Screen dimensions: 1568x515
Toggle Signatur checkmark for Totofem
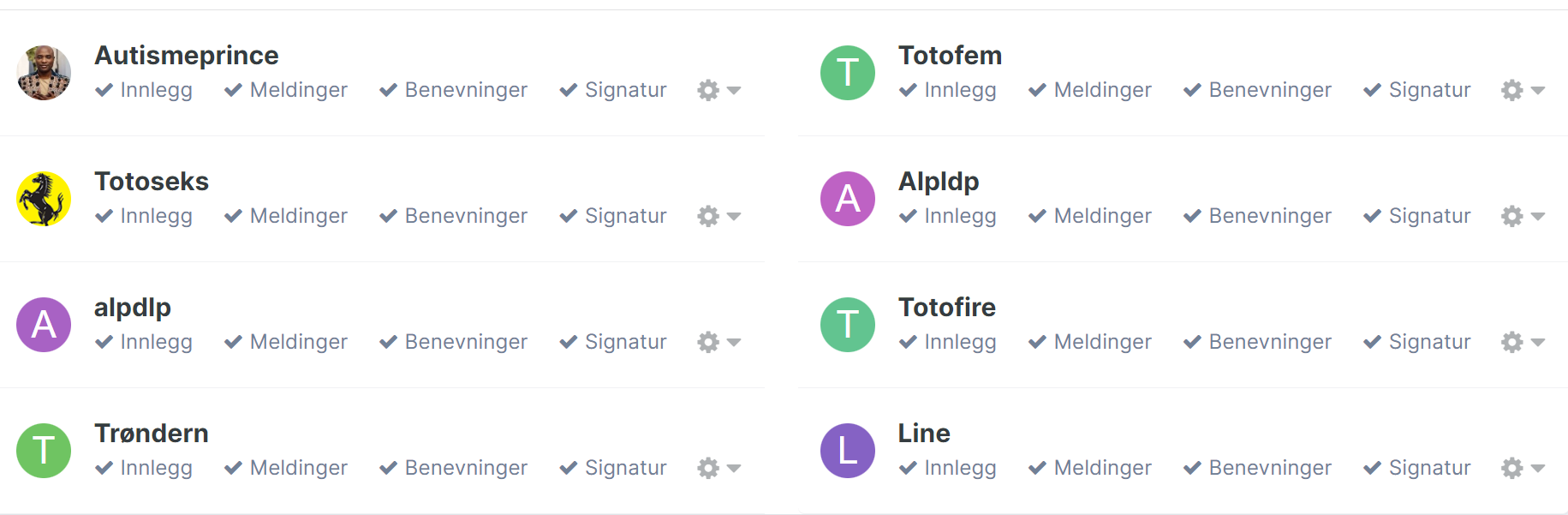click(1372, 90)
